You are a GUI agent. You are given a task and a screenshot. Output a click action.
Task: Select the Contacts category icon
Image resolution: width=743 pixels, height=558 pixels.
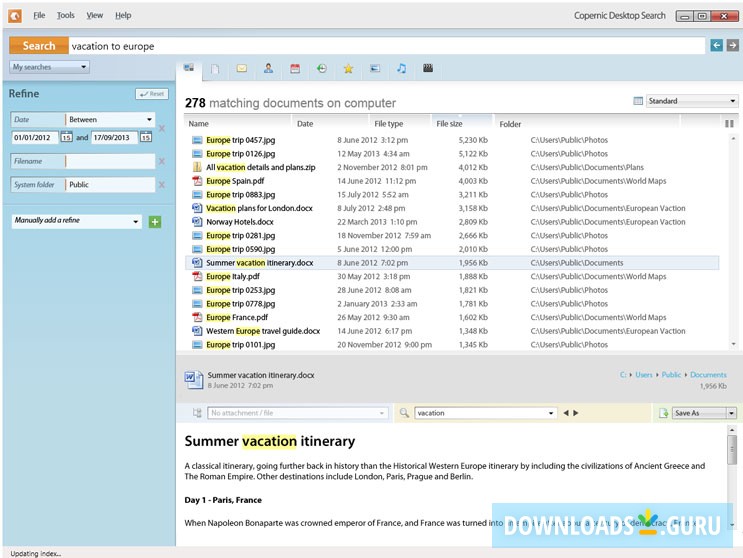tap(268, 69)
